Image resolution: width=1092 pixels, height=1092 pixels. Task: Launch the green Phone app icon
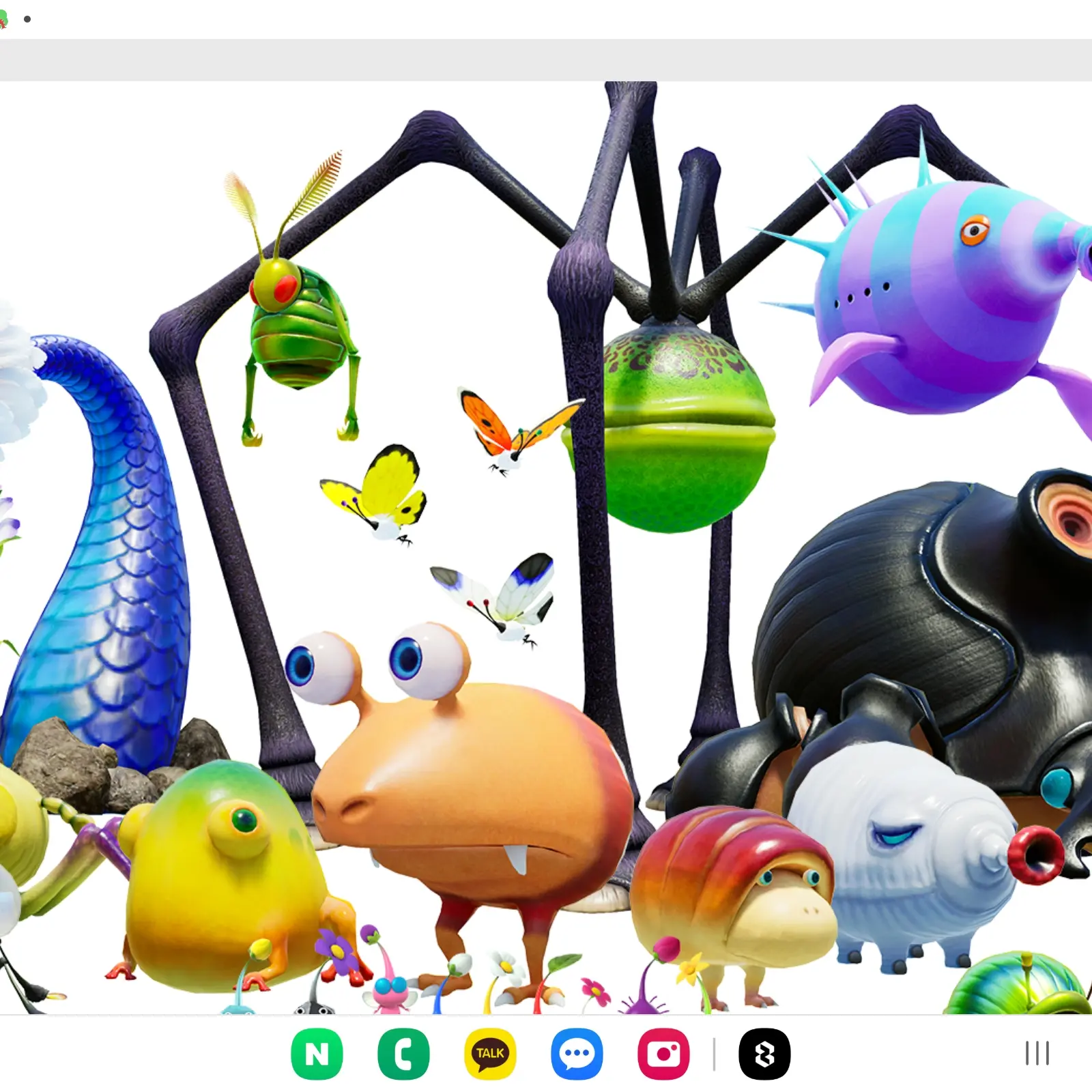[403, 1054]
